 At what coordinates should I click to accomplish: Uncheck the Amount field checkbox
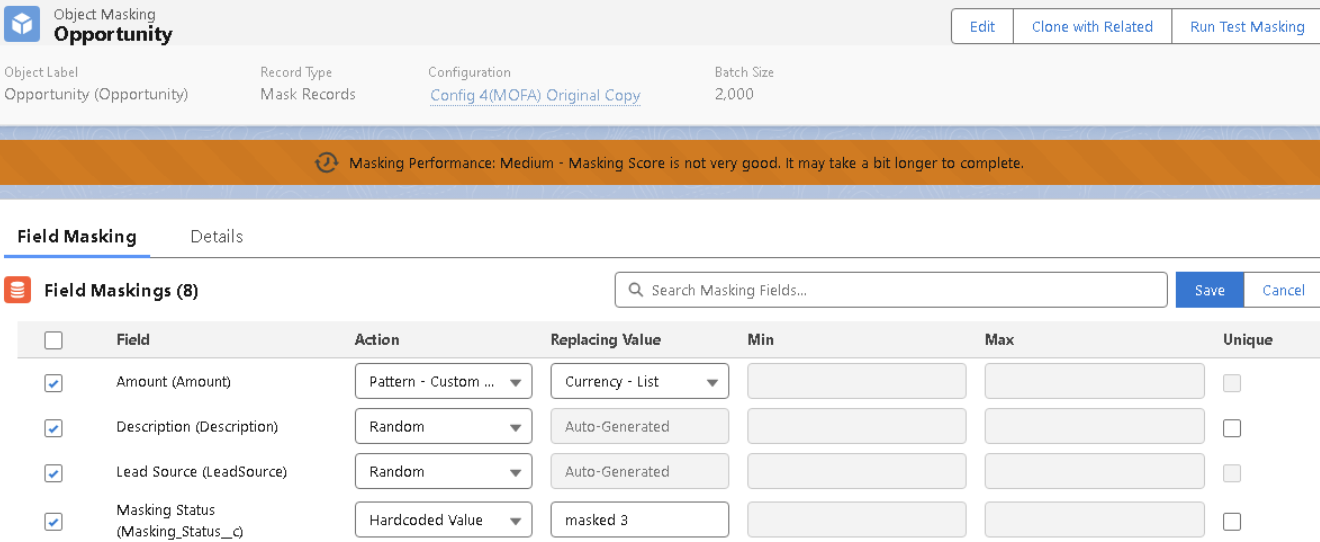[x=54, y=383]
